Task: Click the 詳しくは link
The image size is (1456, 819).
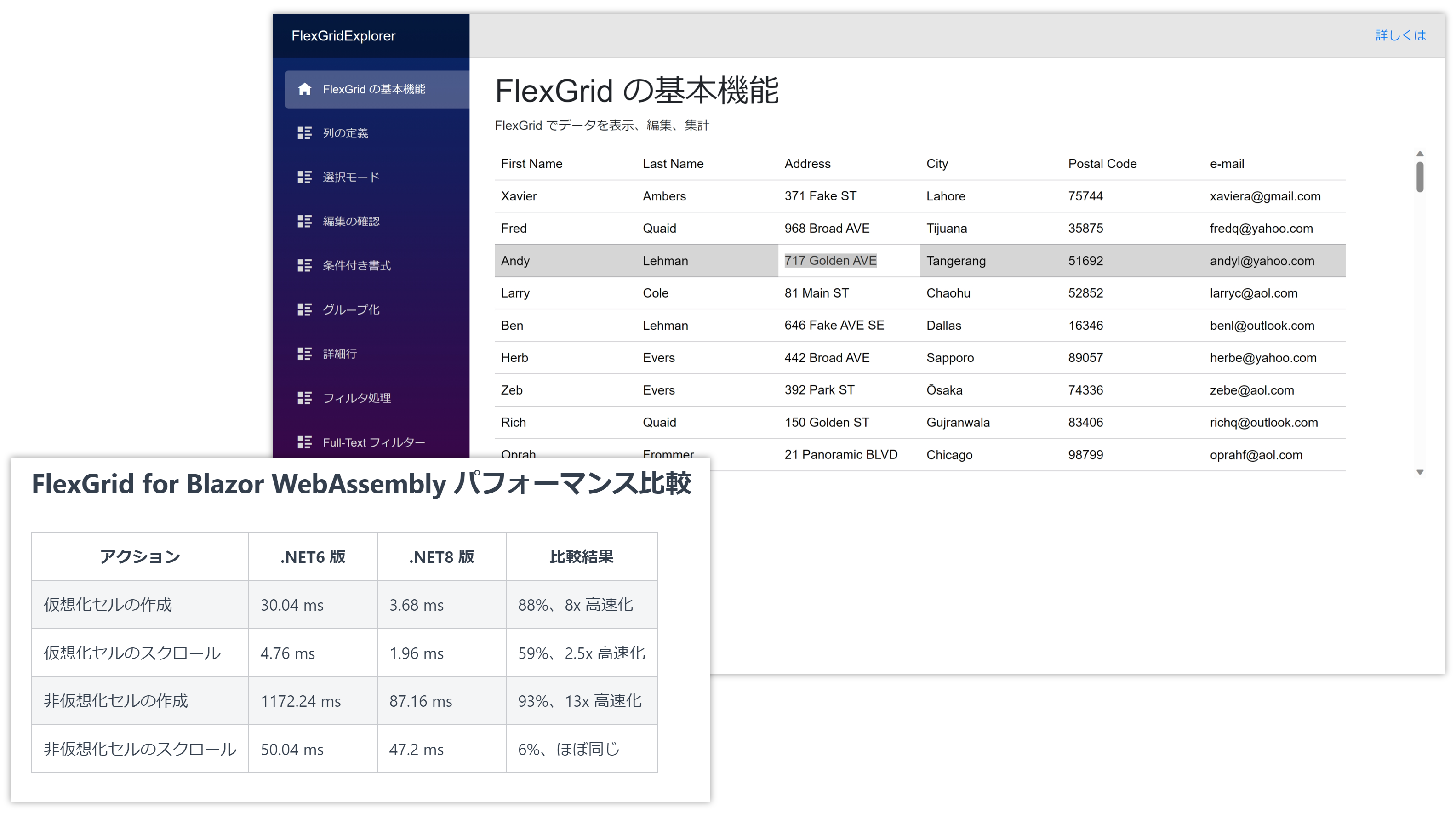Action: (x=1401, y=35)
